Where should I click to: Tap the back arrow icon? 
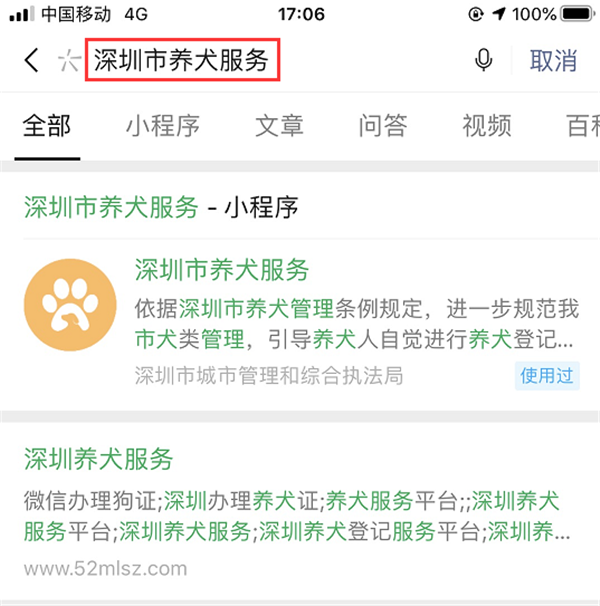(x=32, y=60)
